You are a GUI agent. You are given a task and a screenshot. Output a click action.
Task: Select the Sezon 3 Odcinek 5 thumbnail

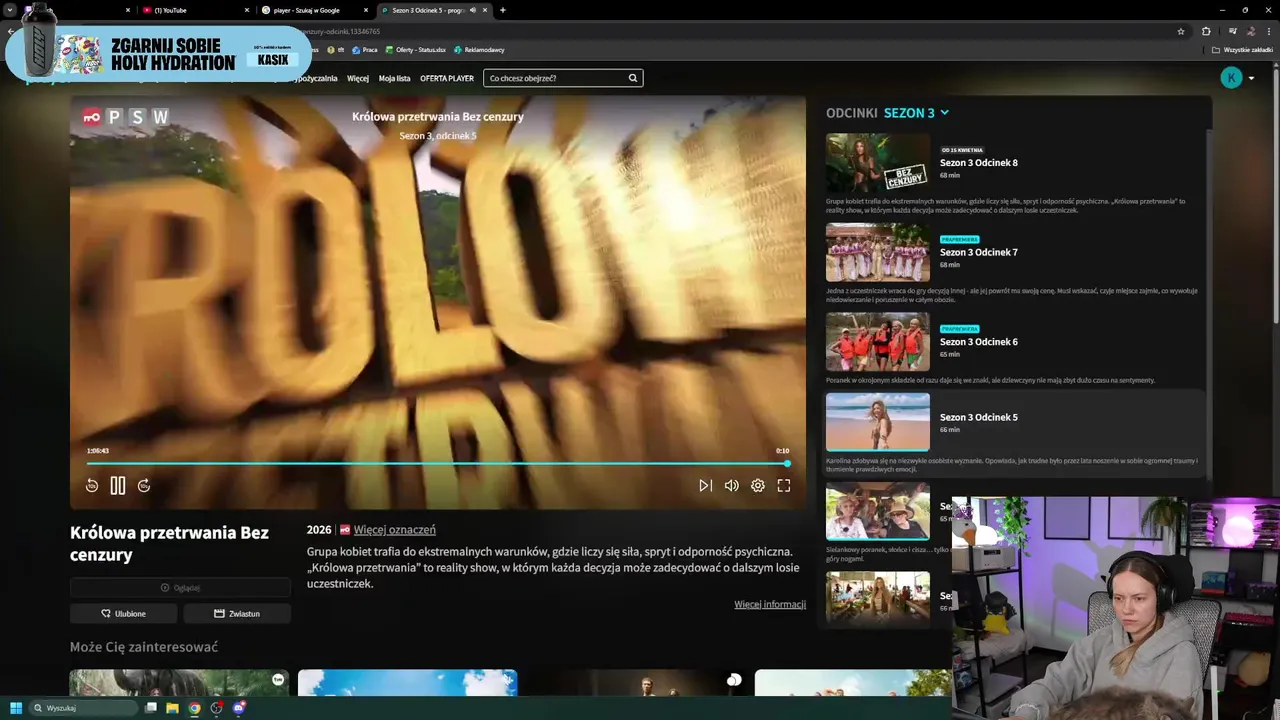point(878,422)
